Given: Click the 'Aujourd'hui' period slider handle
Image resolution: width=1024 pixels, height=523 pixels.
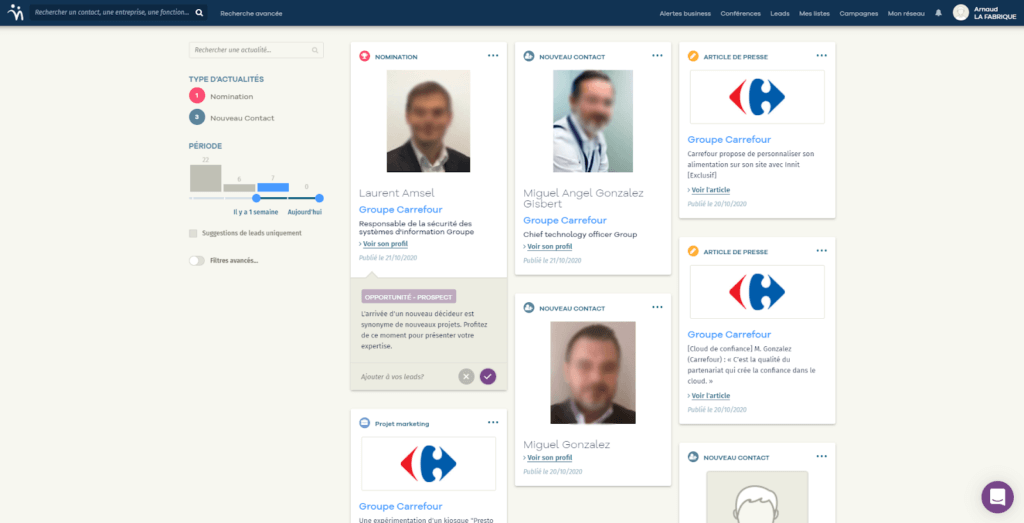Looking at the screenshot, I should (x=320, y=198).
